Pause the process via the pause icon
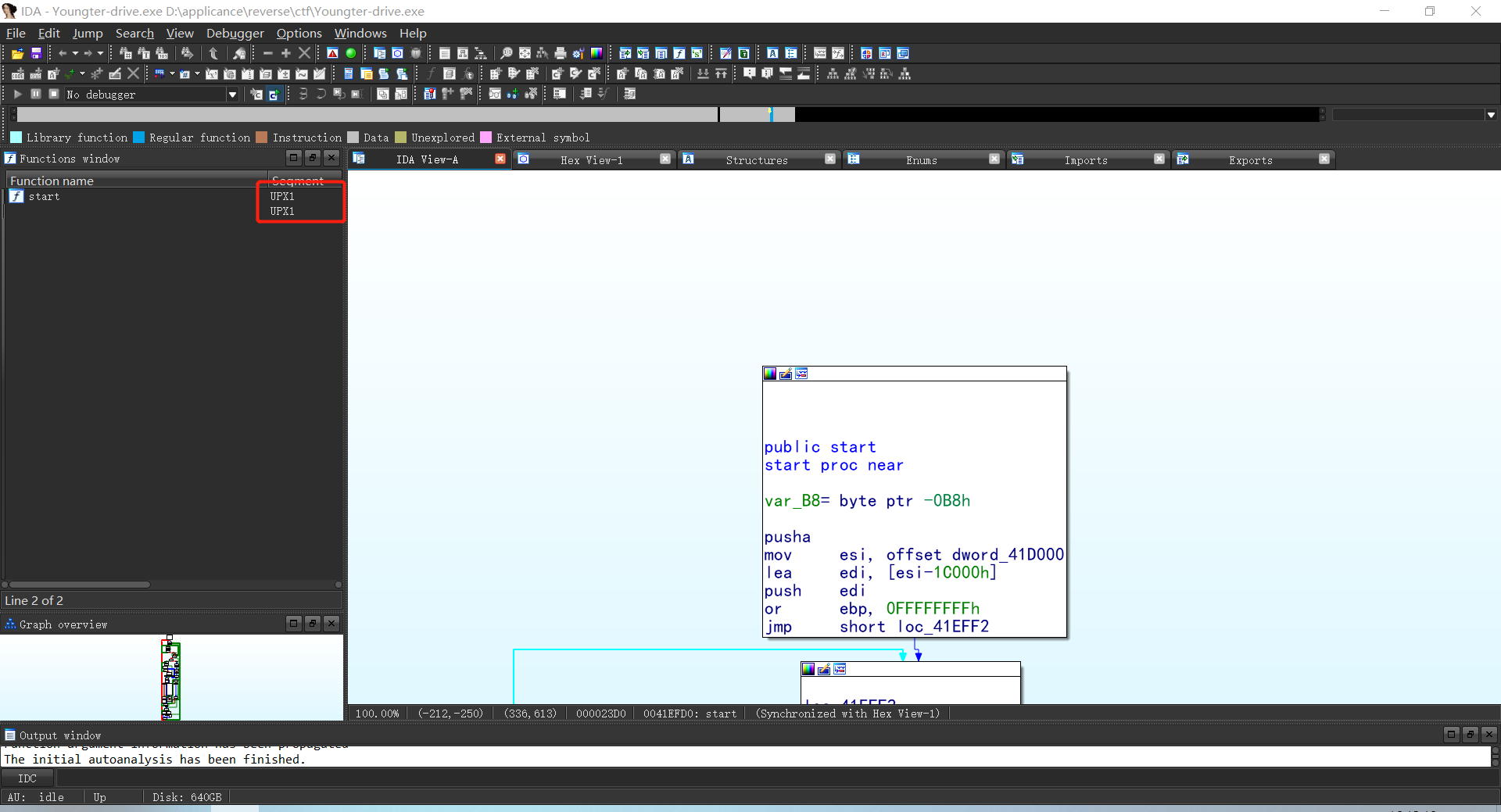 36,94
